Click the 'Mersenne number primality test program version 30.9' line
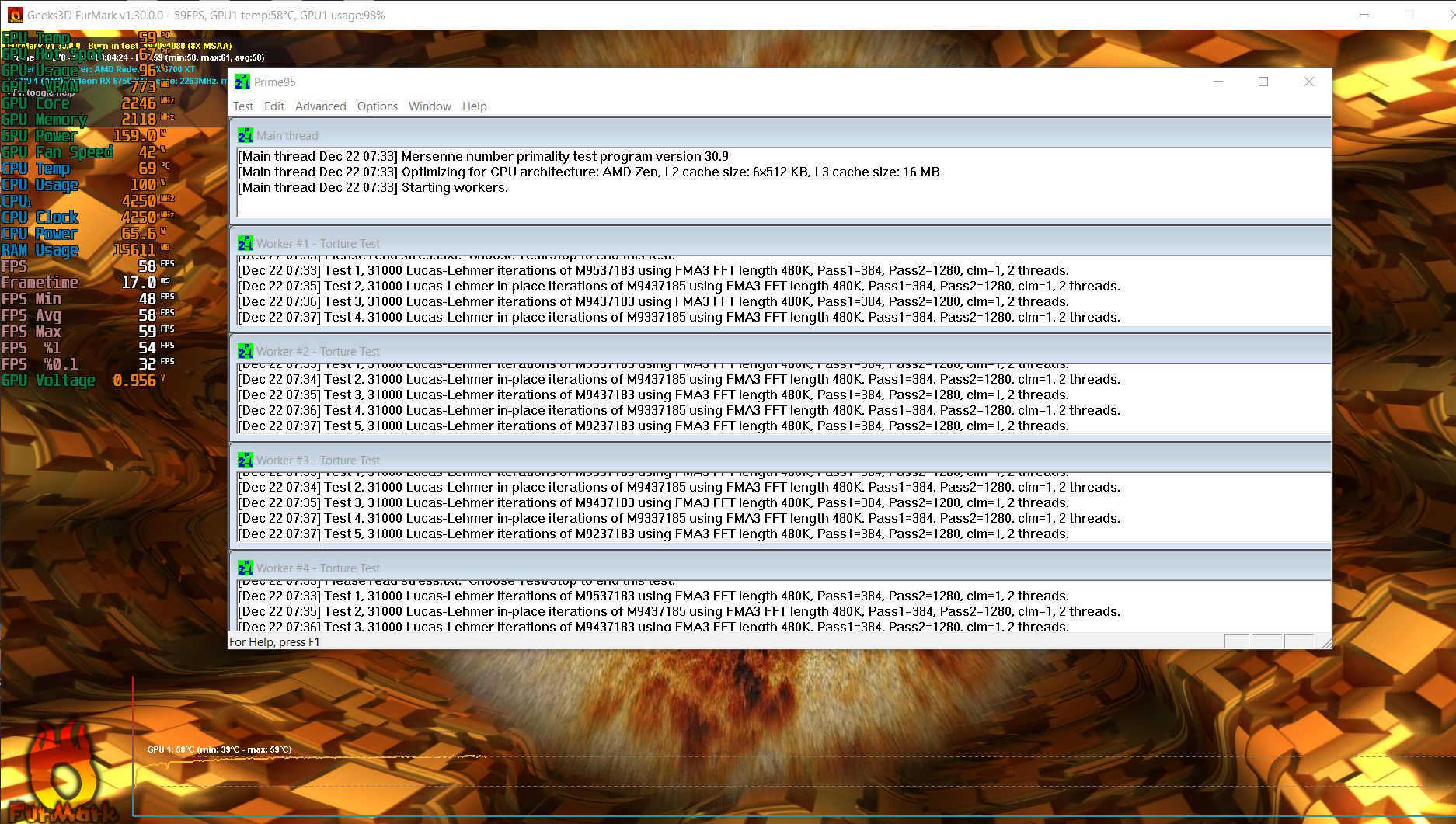The height and width of the screenshot is (824, 1456). (483, 156)
